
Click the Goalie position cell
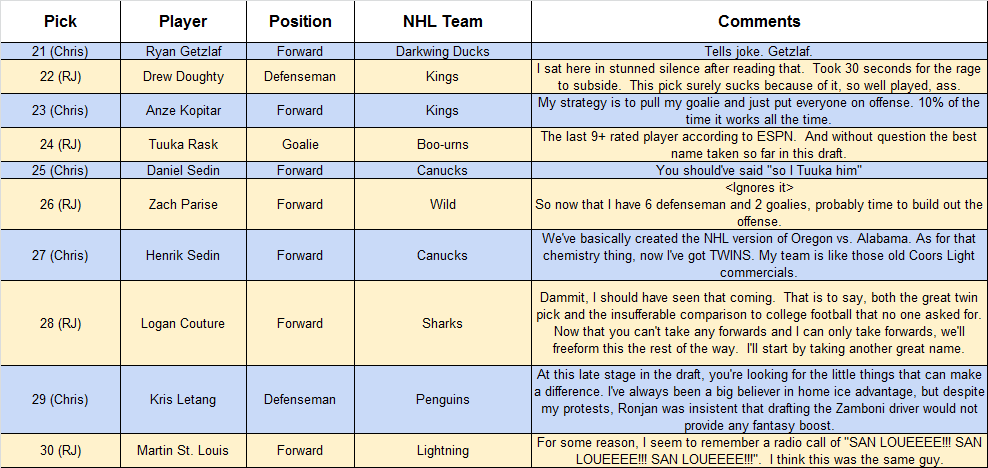pyautogui.click(x=300, y=145)
